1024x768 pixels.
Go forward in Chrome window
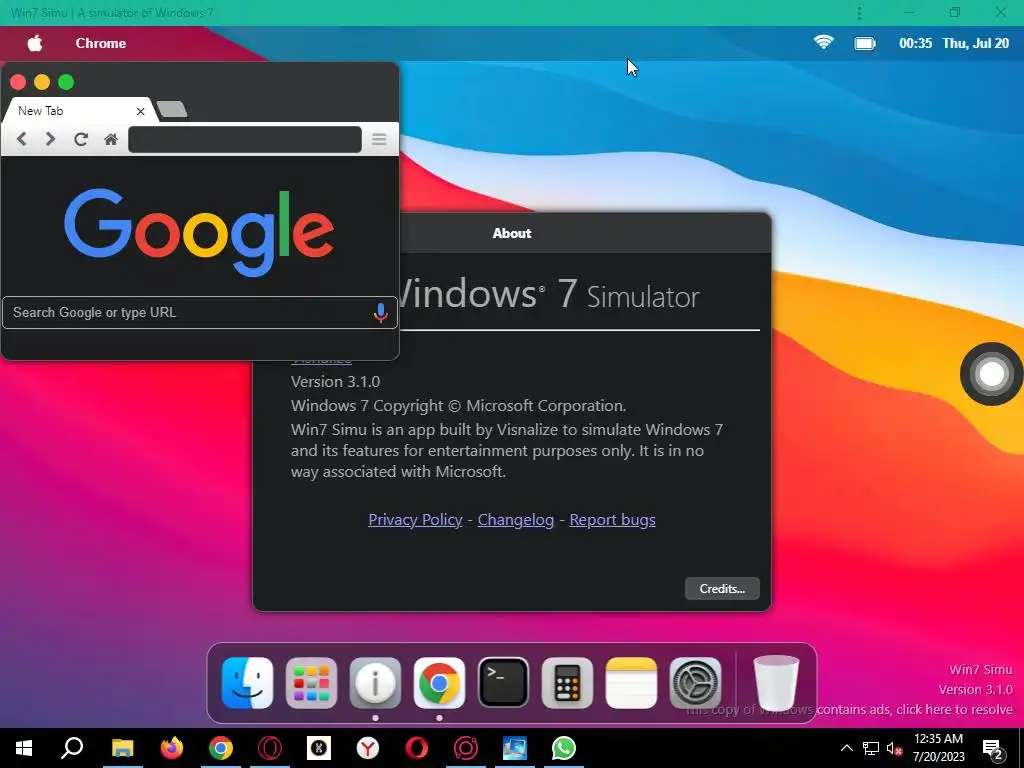[x=50, y=139]
